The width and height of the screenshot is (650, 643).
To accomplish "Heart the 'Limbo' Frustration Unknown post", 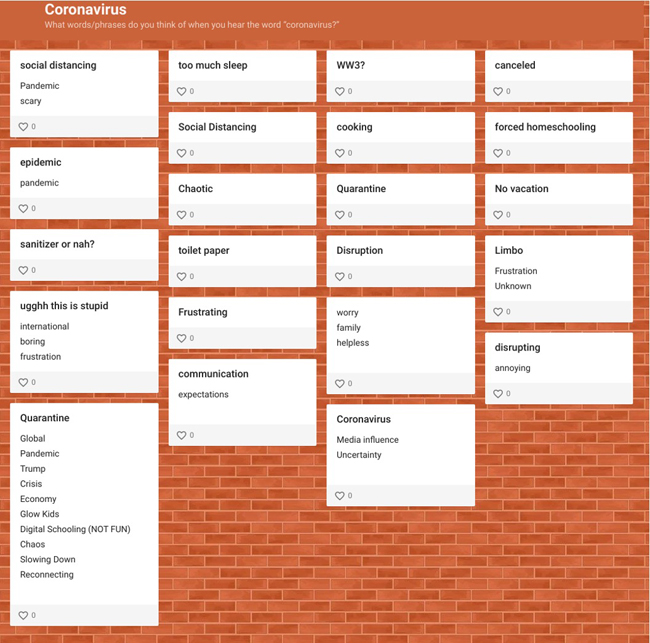I will 498,312.
